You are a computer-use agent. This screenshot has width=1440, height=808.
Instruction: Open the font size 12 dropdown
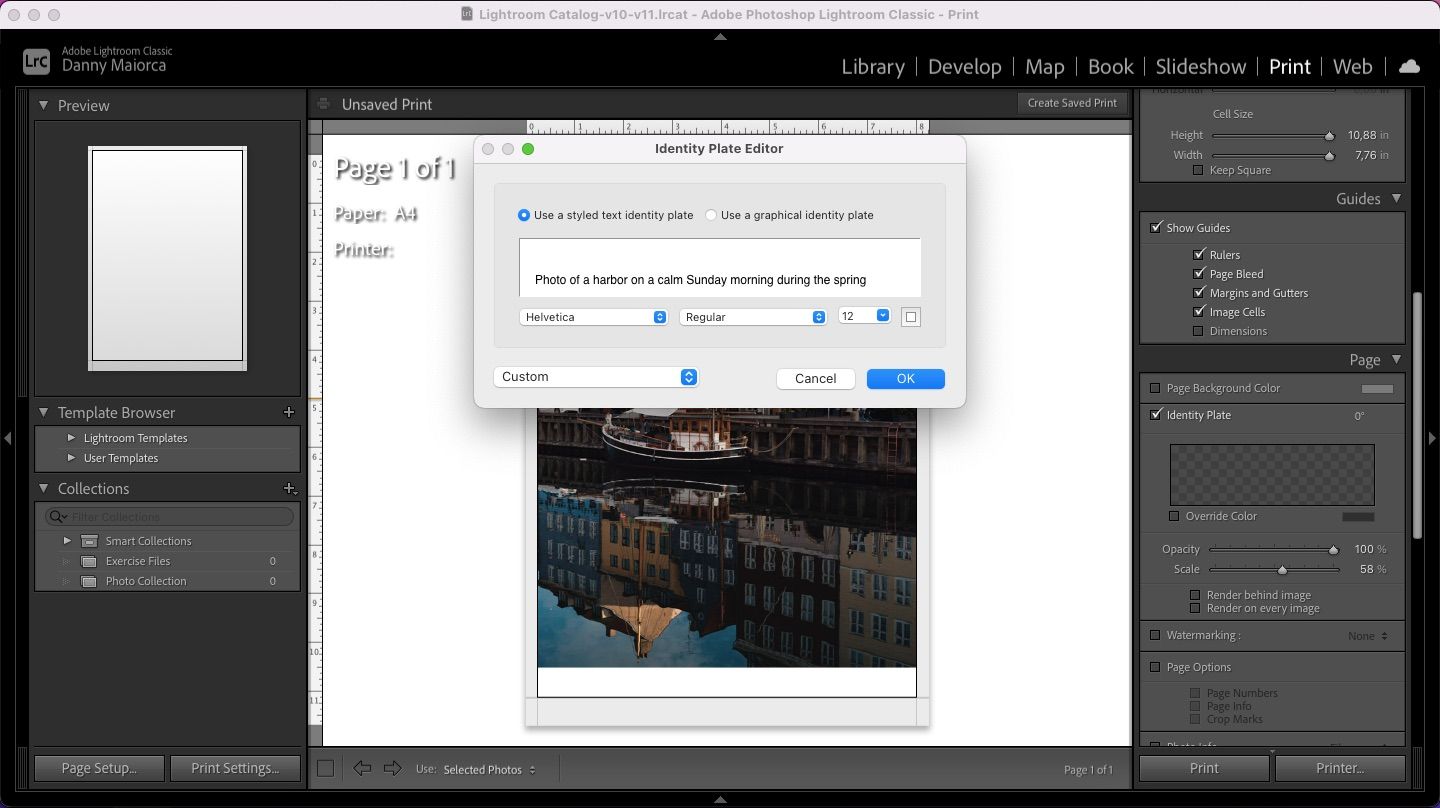point(864,316)
